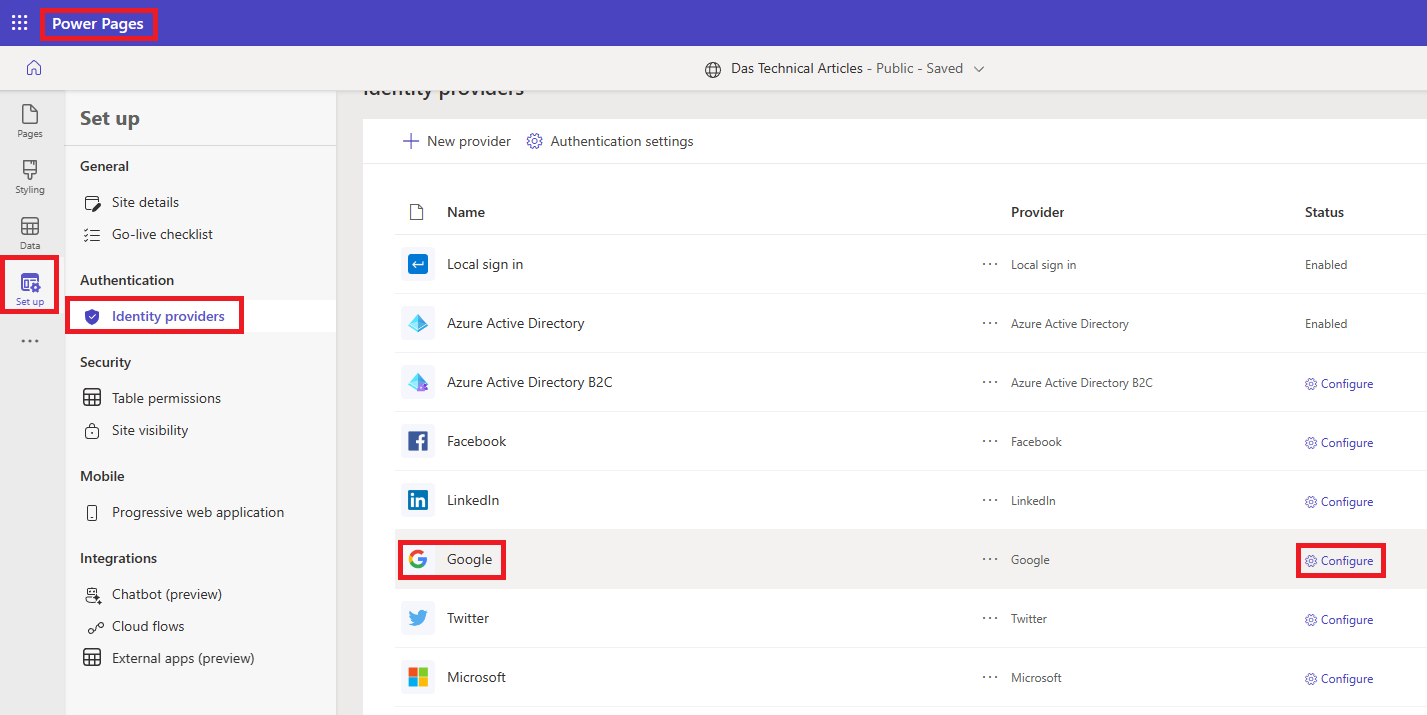Configure the Facebook provider
This screenshot has width=1427, height=715.
pyautogui.click(x=1339, y=443)
